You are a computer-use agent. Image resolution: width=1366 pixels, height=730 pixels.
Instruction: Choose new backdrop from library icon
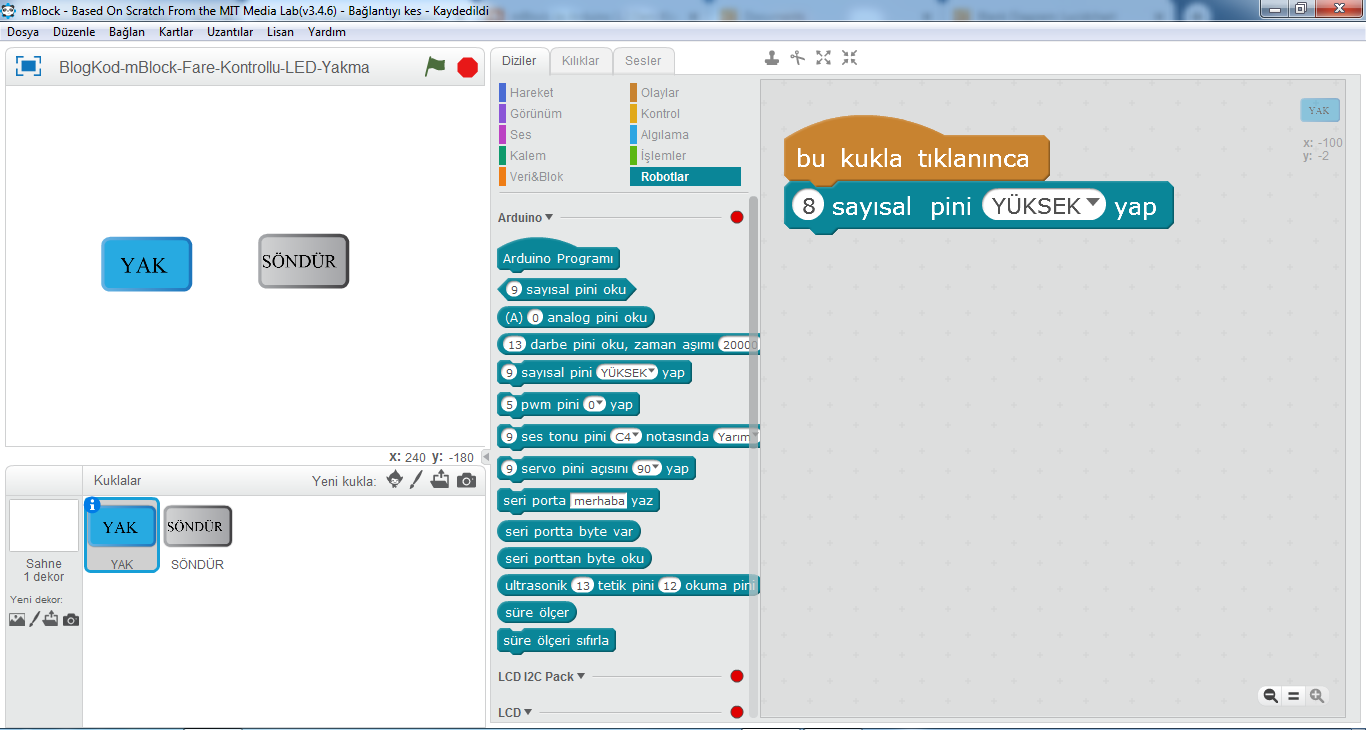pos(17,619)
